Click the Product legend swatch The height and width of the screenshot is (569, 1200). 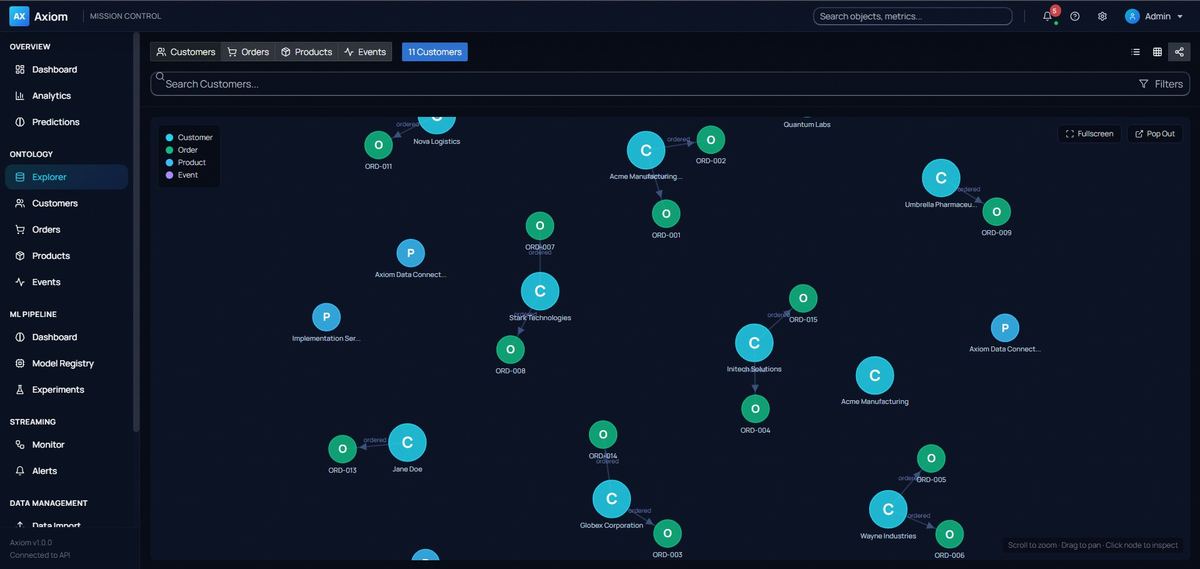click(x=170, y=162)
